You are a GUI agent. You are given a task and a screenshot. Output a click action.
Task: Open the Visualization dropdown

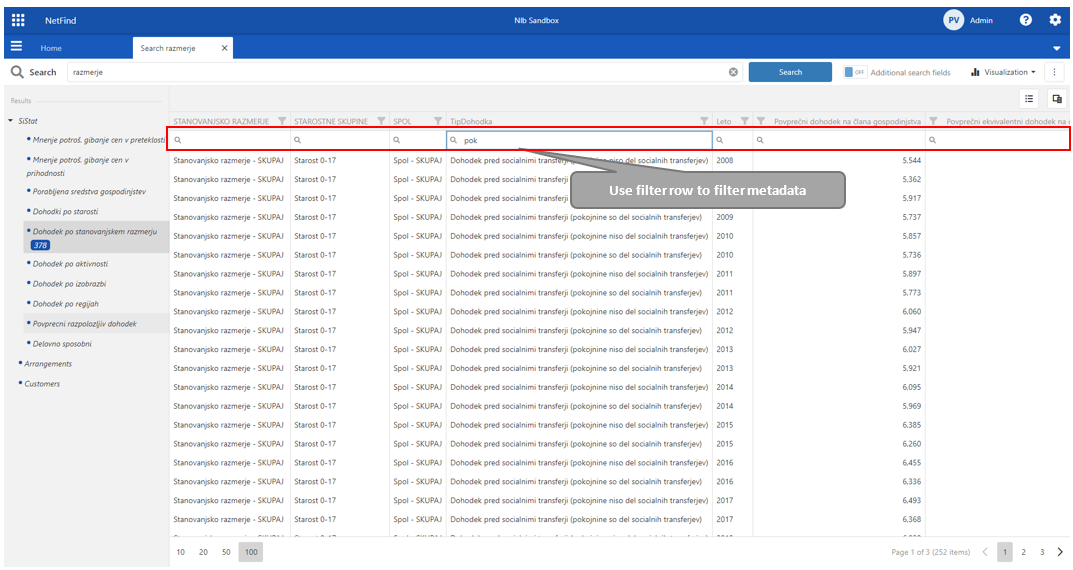(1003, 72)
